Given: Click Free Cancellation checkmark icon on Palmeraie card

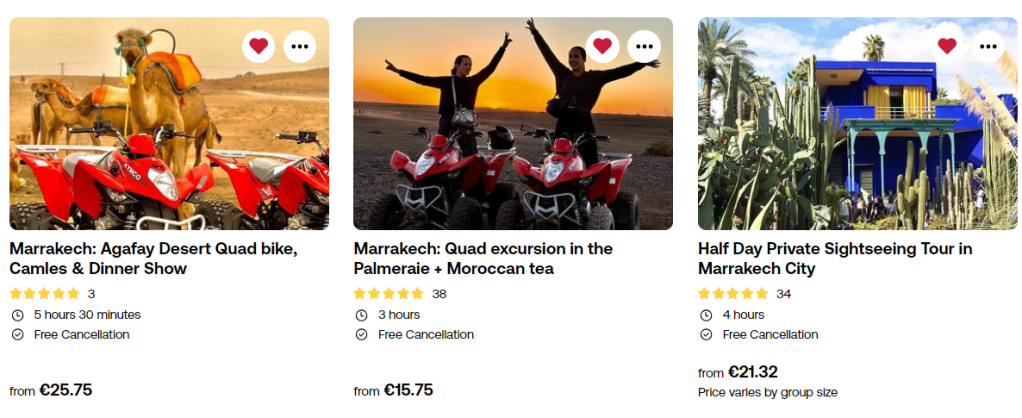Looking at the screenshot, I should point(361,335).
